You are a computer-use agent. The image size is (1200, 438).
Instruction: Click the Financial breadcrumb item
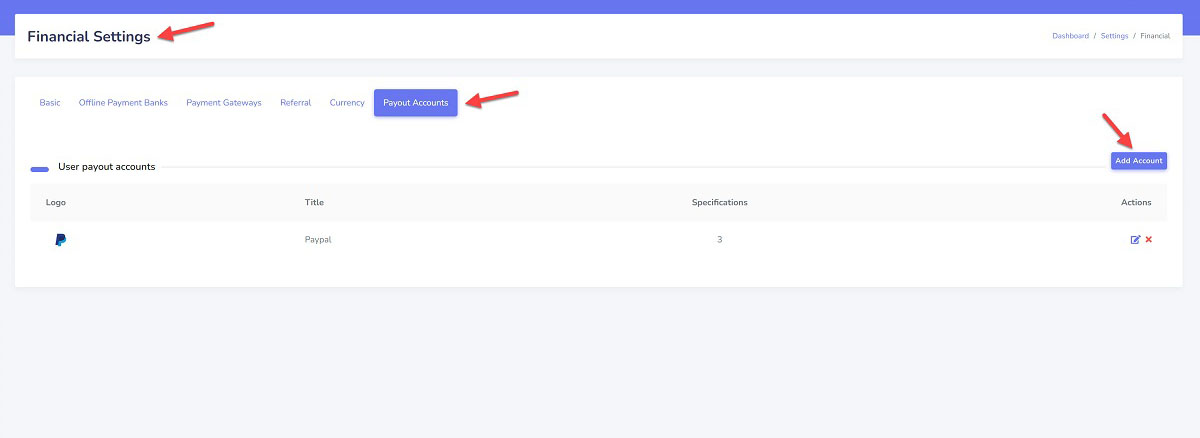point(1155,36)
